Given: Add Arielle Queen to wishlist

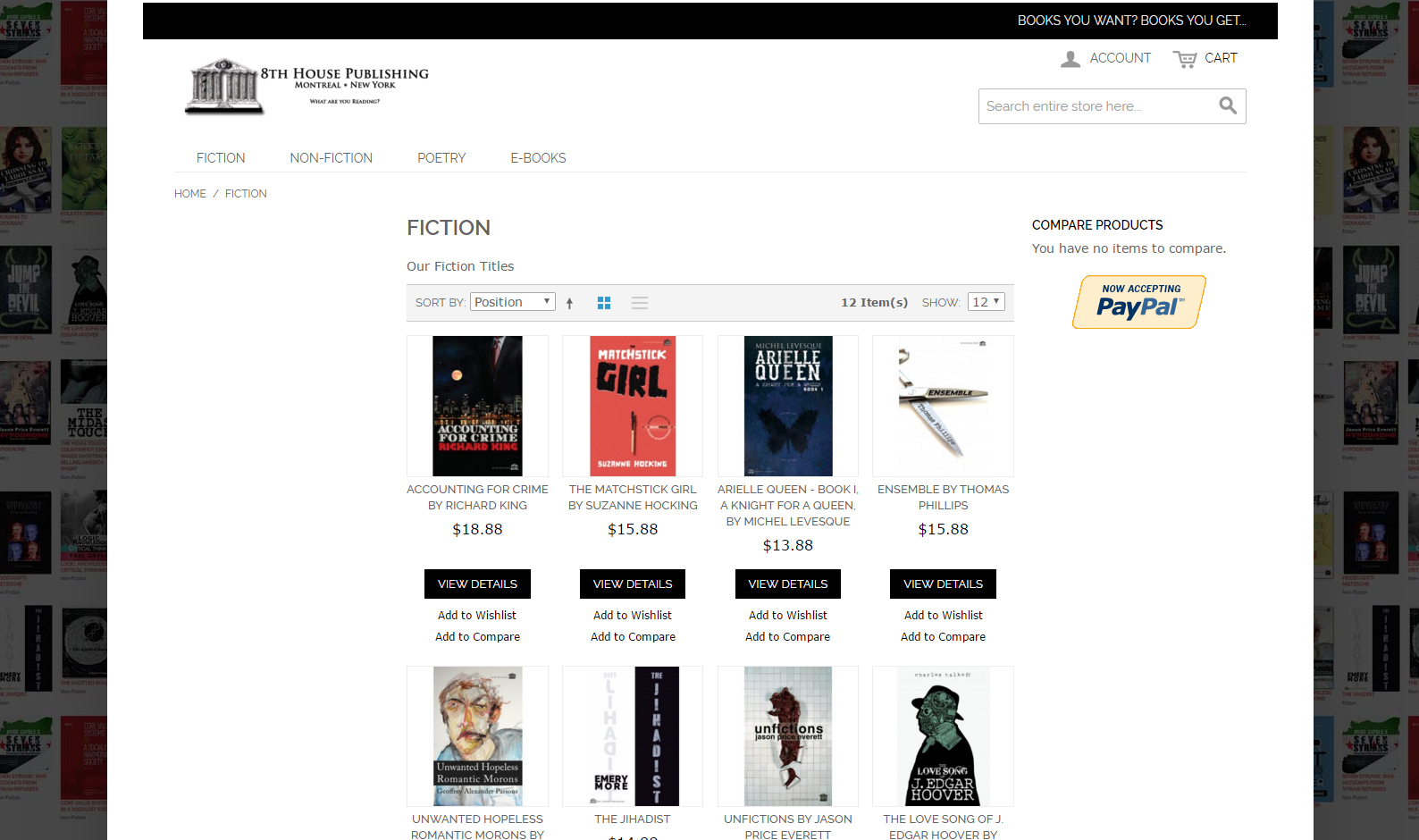Looking at the screenshot, I should [x=788, y=616].
